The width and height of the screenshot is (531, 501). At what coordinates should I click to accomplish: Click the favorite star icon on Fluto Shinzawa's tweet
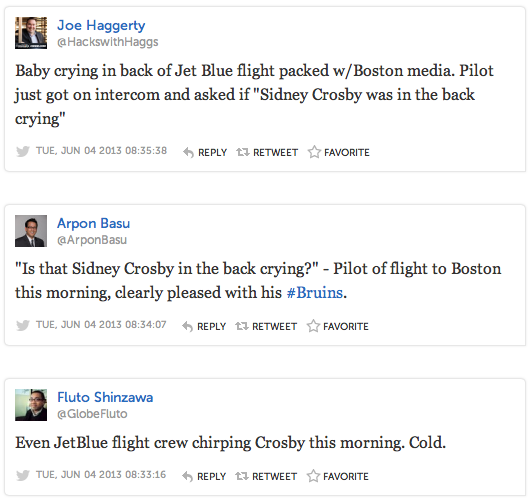pos(313,476)
